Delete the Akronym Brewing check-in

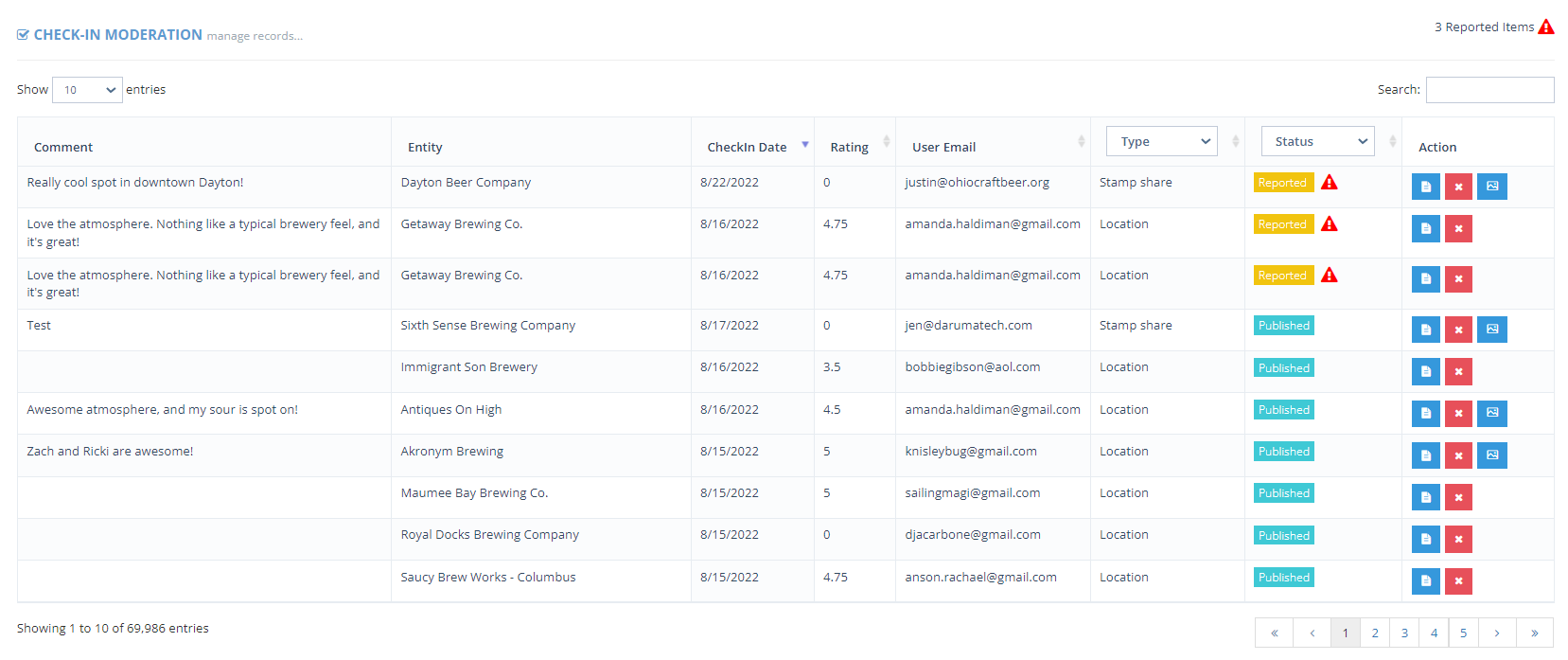point(1458,455)
